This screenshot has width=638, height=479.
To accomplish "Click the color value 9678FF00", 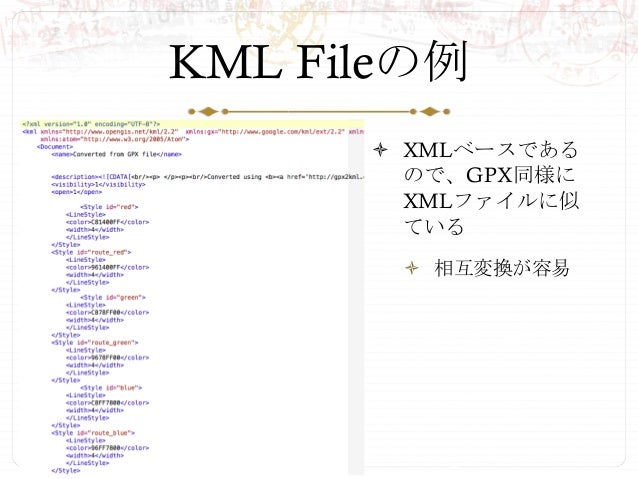I will point(106,358).
